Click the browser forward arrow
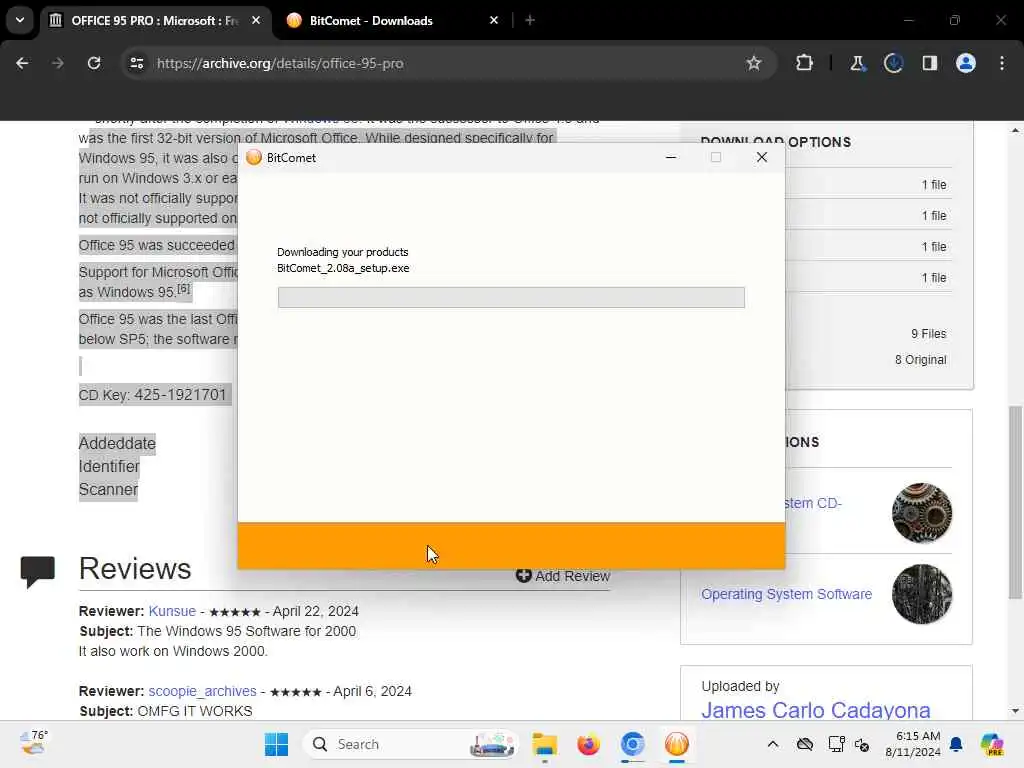The width and height of the screenshot is (1024, 768). click(57, 63)
